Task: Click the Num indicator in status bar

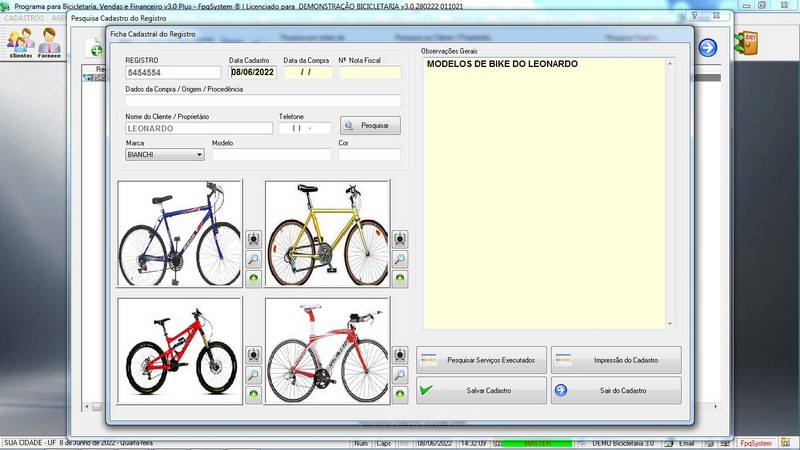Action: click(x=361, y=443)
